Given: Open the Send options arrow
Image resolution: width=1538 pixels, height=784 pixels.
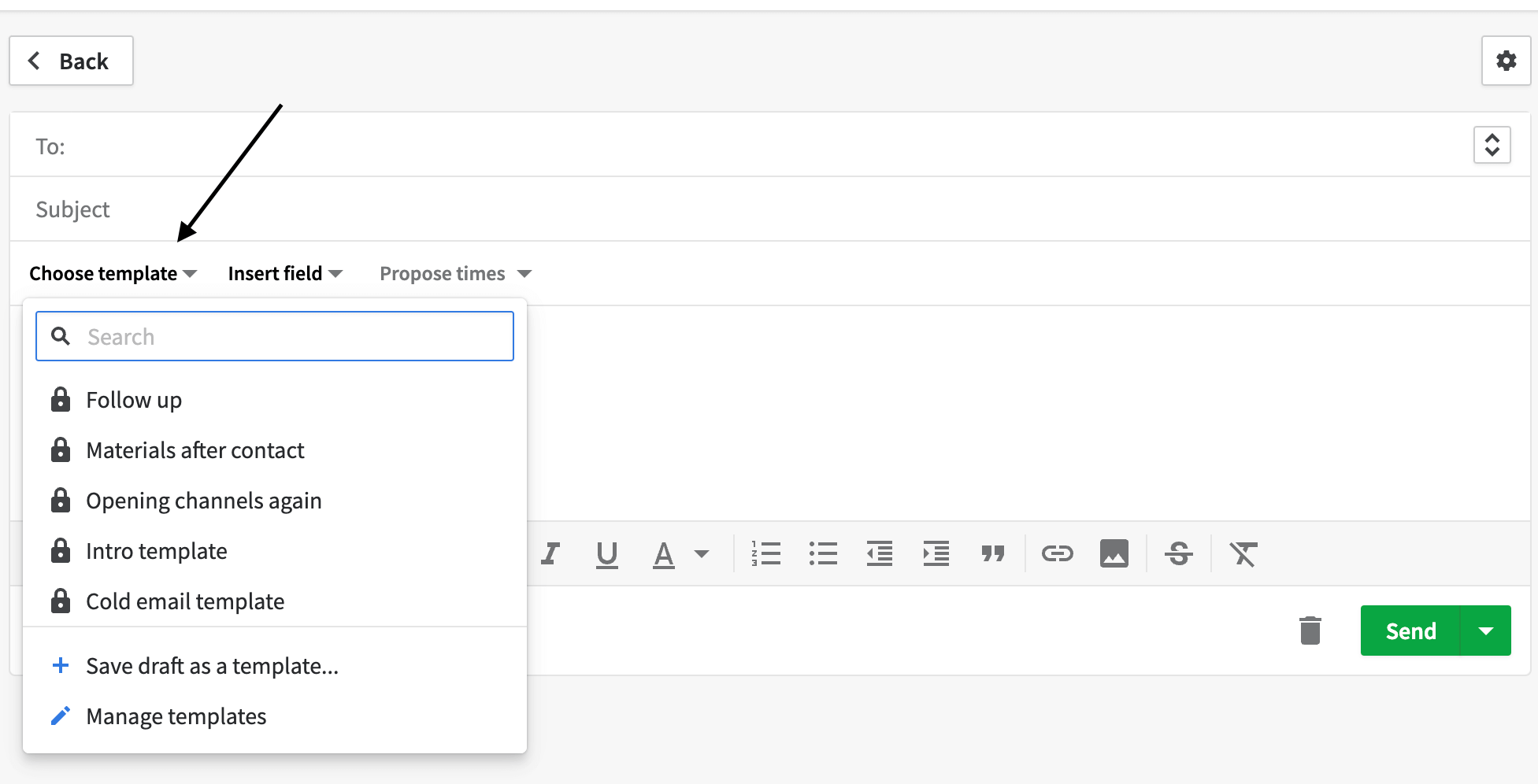Looking at the screenshot, I should click(1486, 630).
